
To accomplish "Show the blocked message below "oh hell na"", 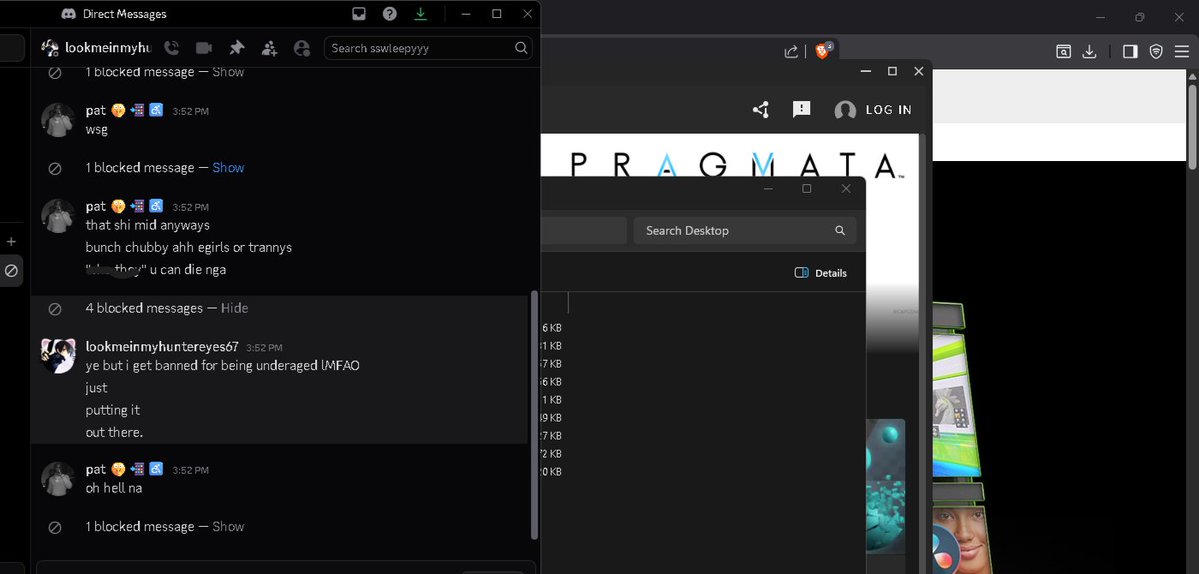I will click(228, 527).
